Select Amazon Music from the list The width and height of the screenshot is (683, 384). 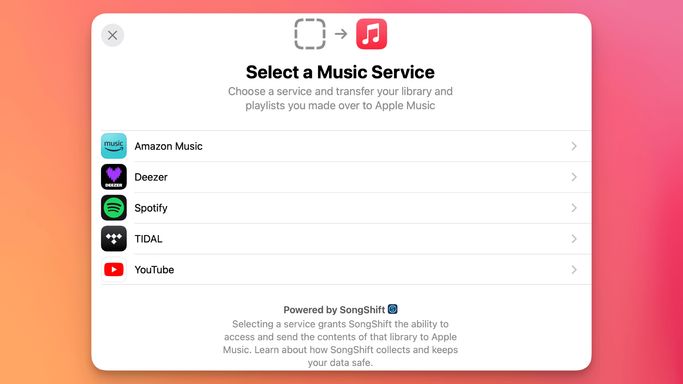tap(346, 146)
